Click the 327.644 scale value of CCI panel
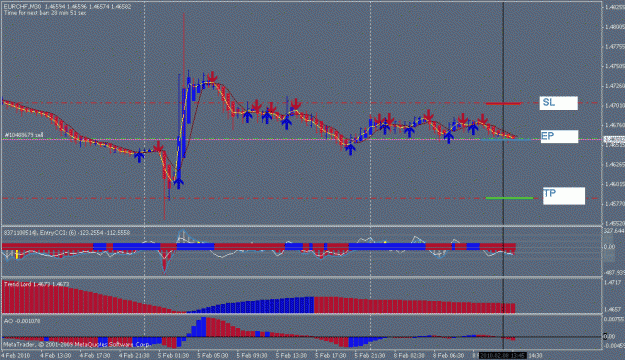This screenshot has height=360, width=625. [x=614, y=231]
